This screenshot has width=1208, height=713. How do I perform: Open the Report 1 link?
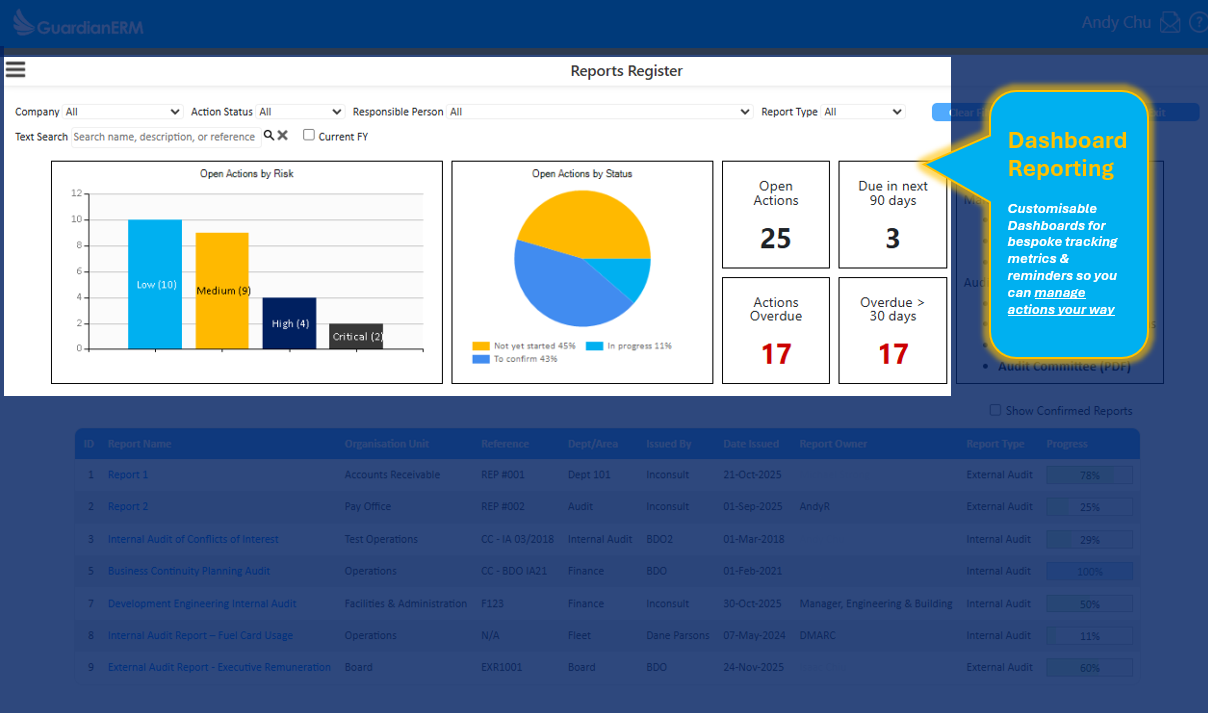point(128,475)
